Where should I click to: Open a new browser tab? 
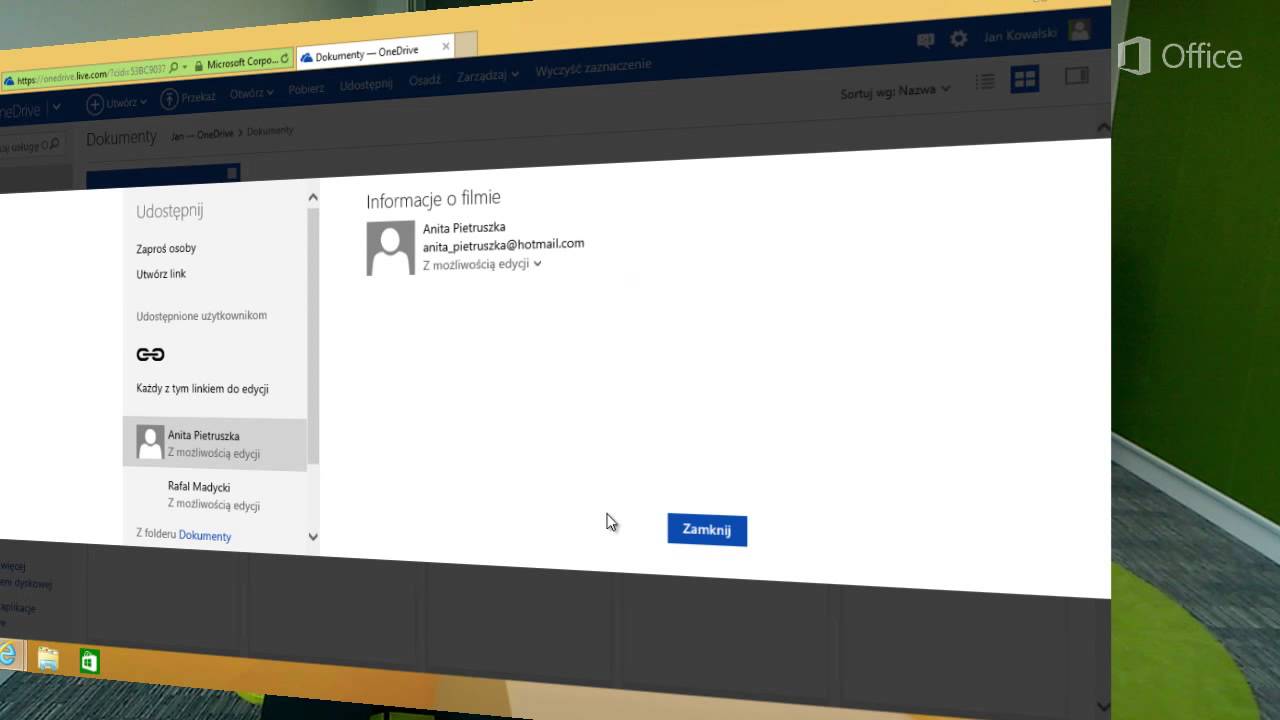click(x=466, y=43)
